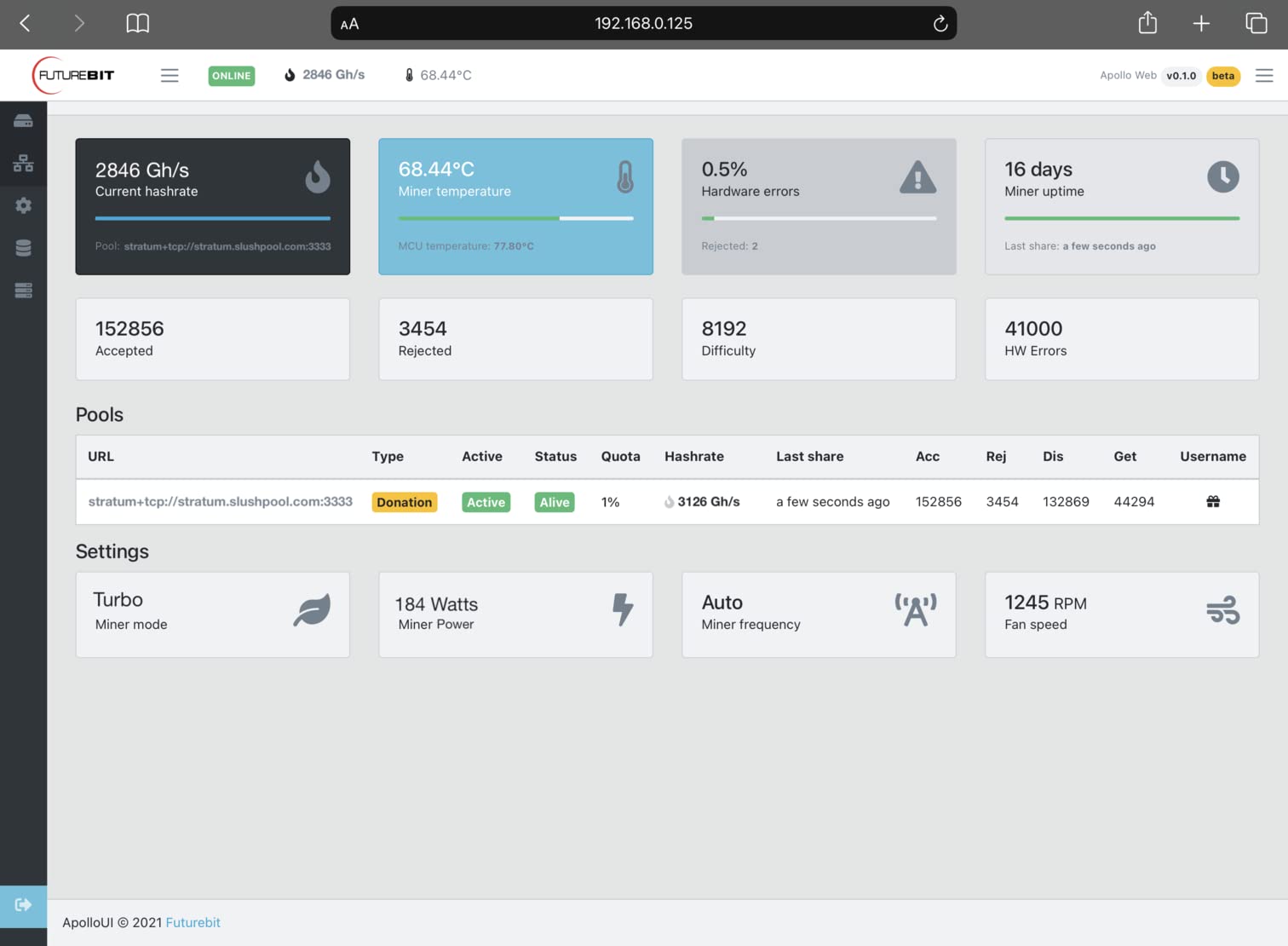Click the logout icon at sidebar bottom
This screenshot has width=1288, height=946.
[23, 904]
